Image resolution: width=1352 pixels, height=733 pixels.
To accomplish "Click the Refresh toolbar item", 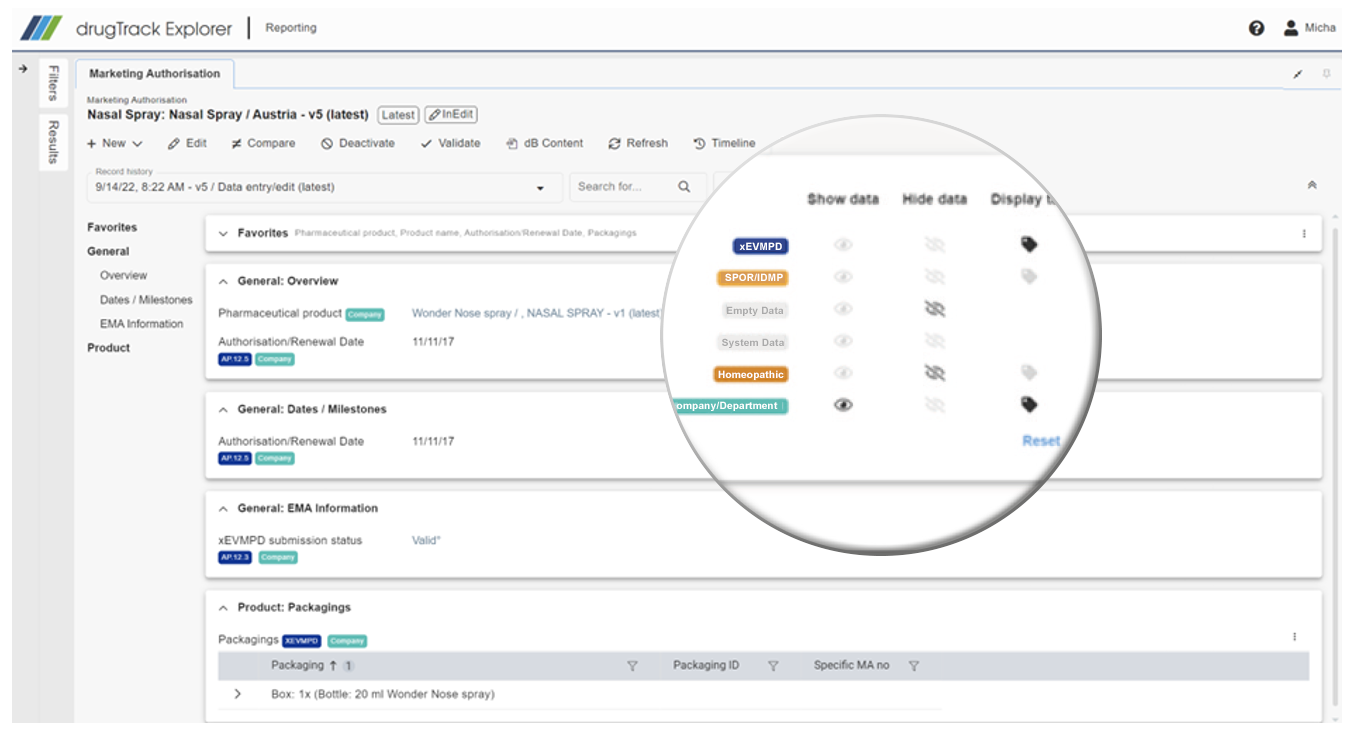I will pyautogui.click(x=637, y=143).
